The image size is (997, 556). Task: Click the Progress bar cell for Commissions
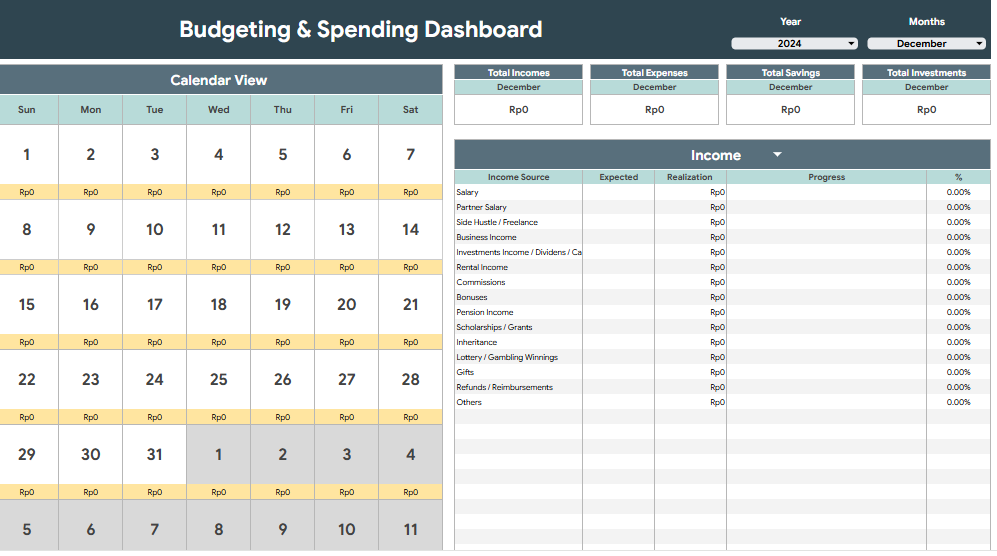(x=826, y=282)
